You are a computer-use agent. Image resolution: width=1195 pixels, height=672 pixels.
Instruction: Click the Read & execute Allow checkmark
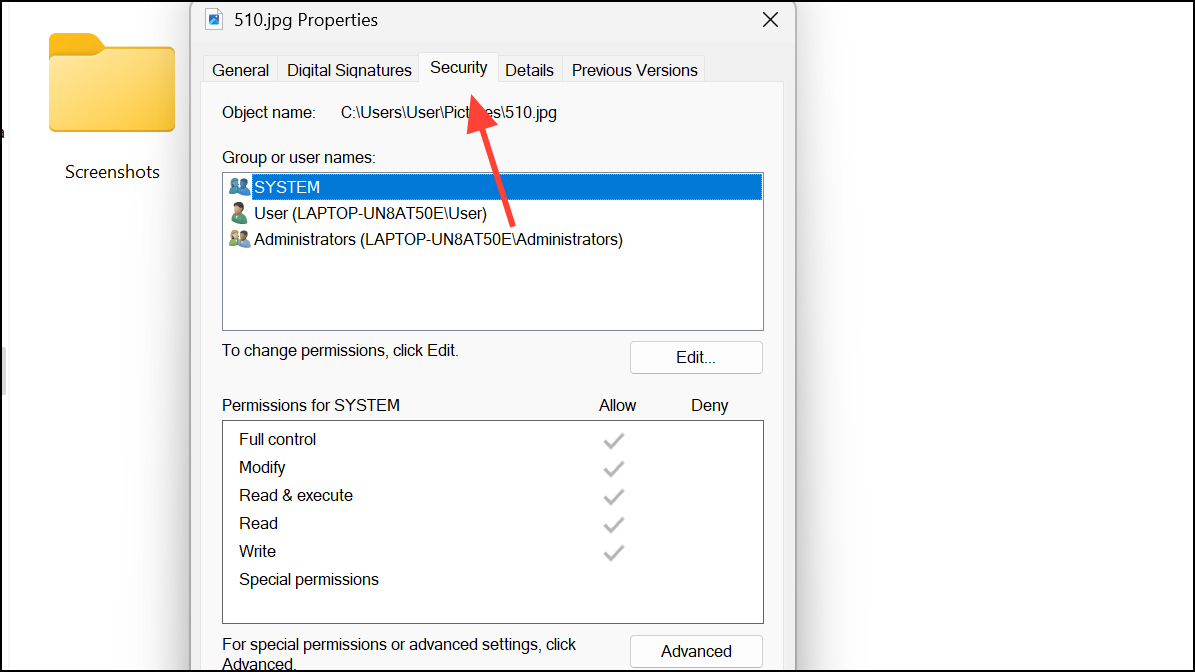tap(614, 496)
